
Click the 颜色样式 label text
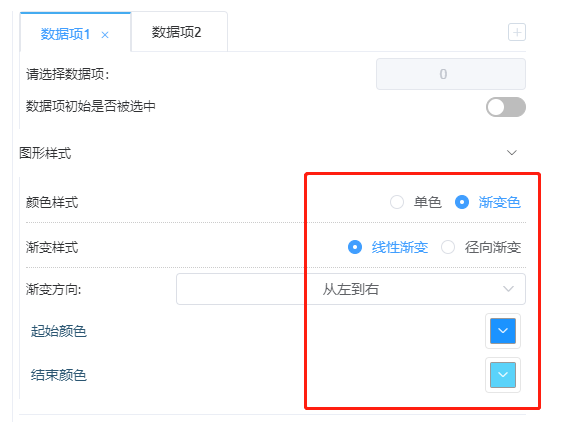[52, 203]
